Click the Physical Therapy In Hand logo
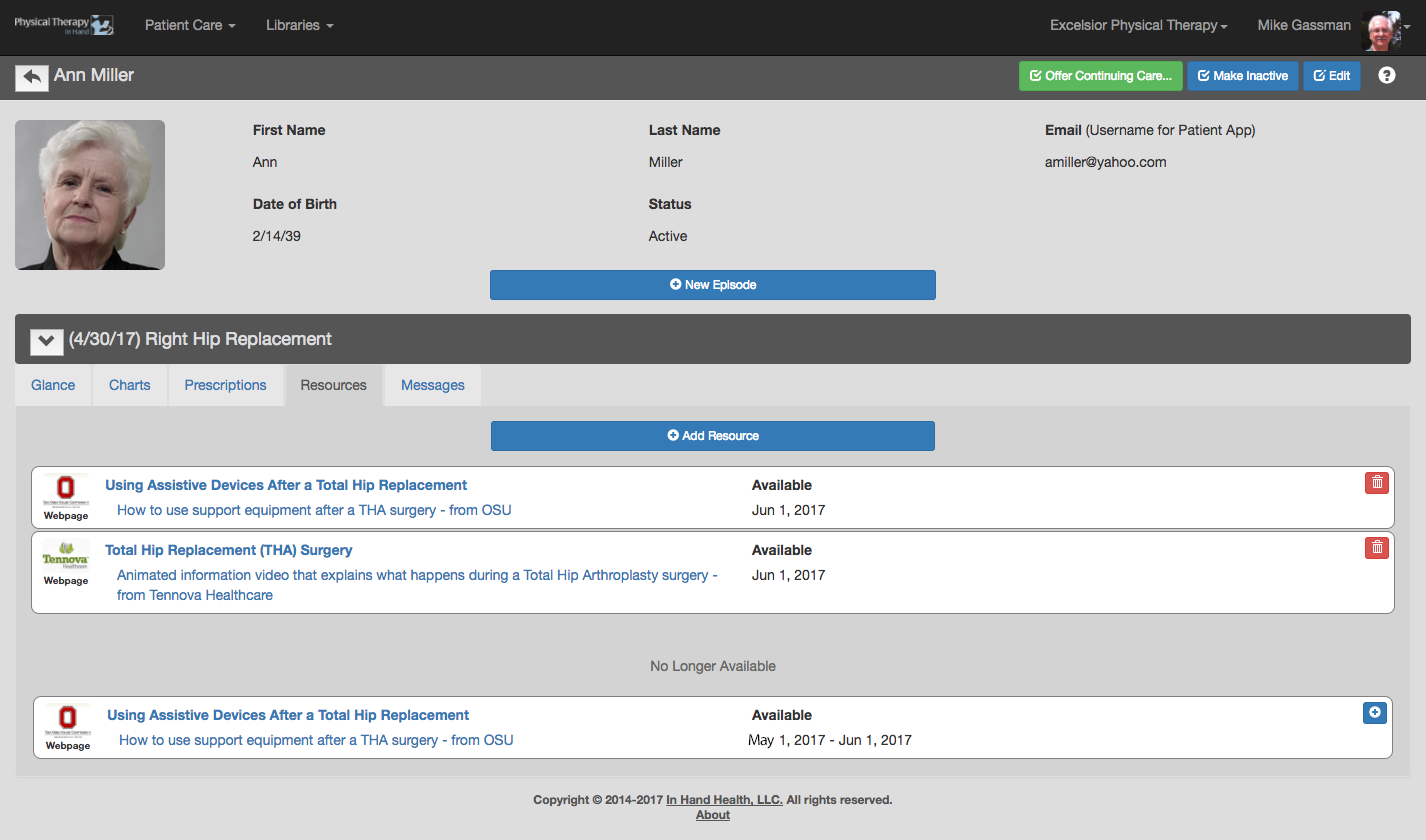The width and height of the screenshot is (1426, 840). tap(64, 25)
